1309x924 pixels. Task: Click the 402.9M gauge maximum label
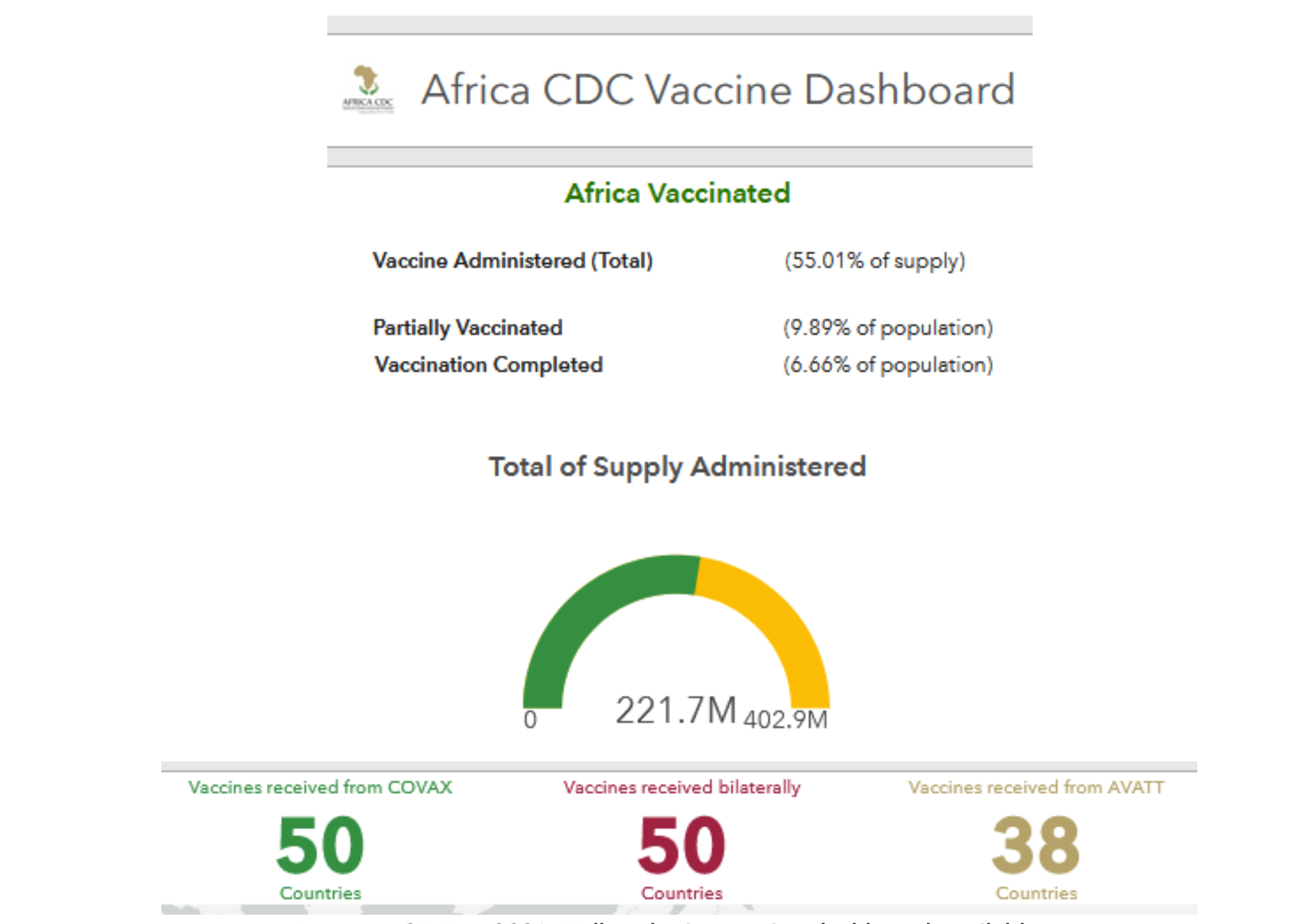pyautogui.click(x=785, y=719)
